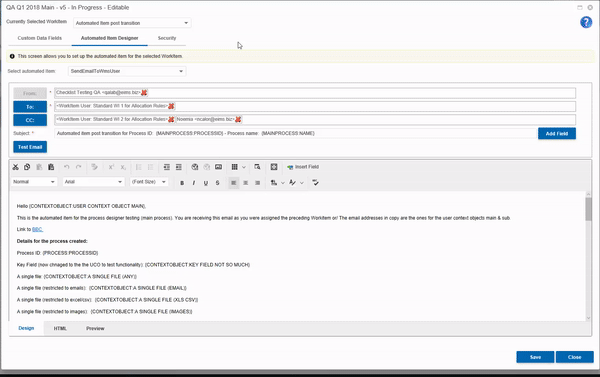Pick background highlight color

coord(274,183)
